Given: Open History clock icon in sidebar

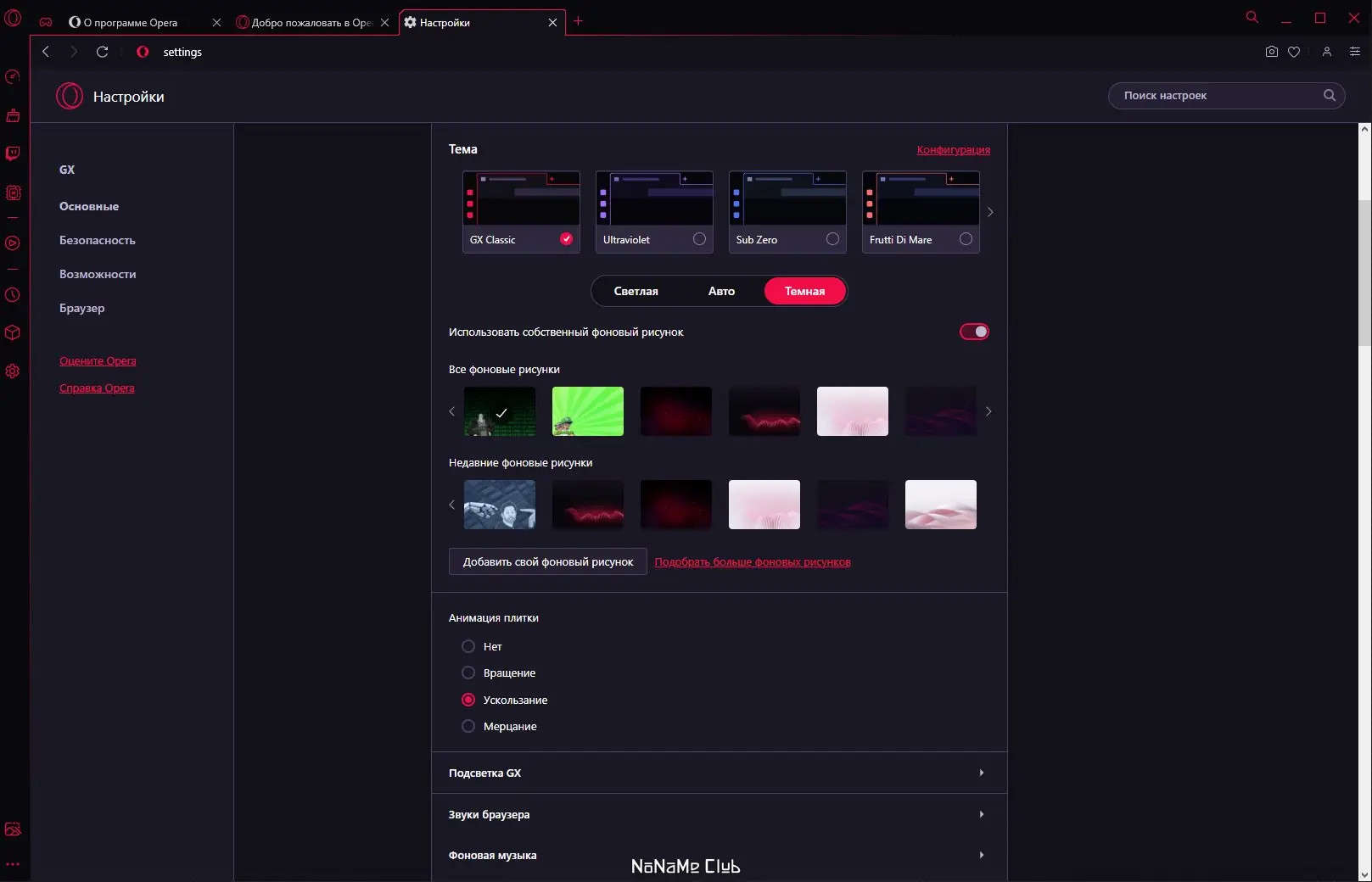Looking at the screenshot, I should coord(13,295).
